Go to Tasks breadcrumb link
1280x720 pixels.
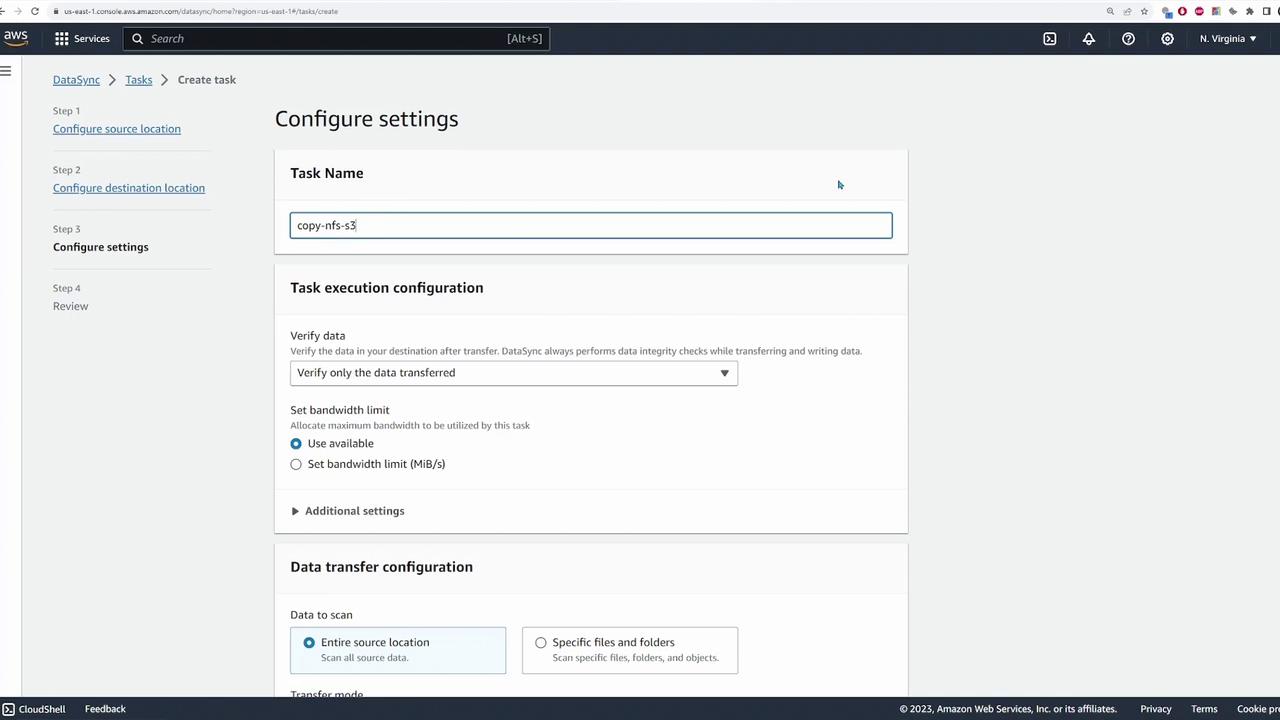[x=139, y=80]
